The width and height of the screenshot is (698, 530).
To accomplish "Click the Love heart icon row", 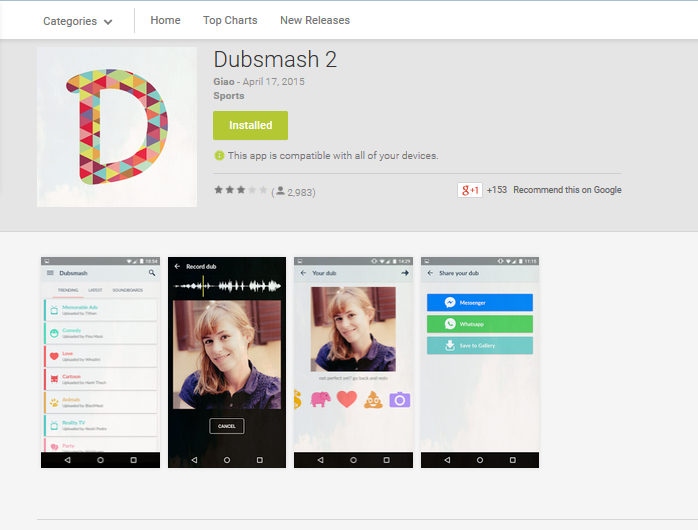I will 101,356.
